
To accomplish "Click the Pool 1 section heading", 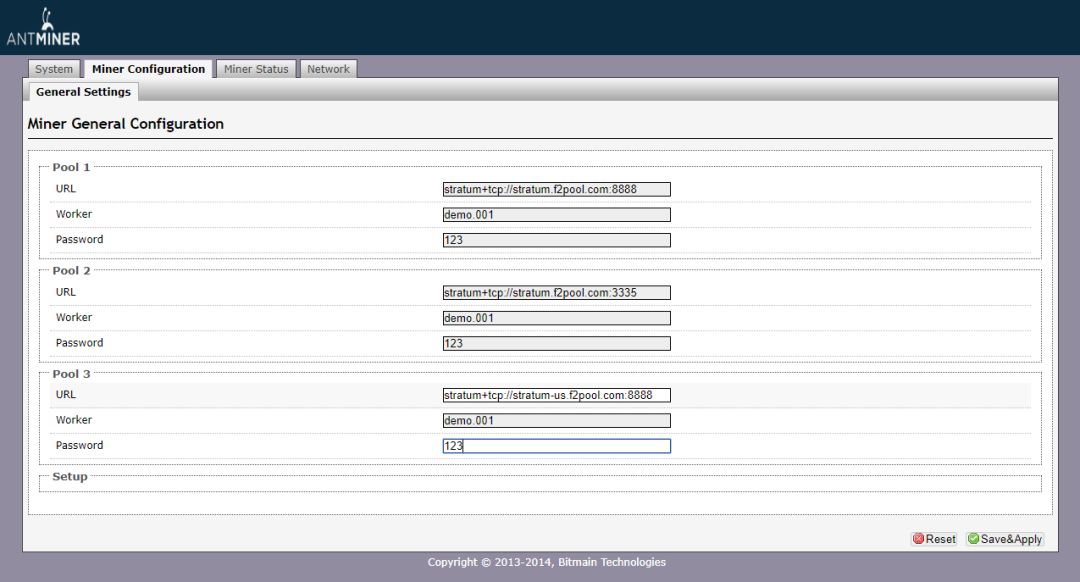I will 71,167.
